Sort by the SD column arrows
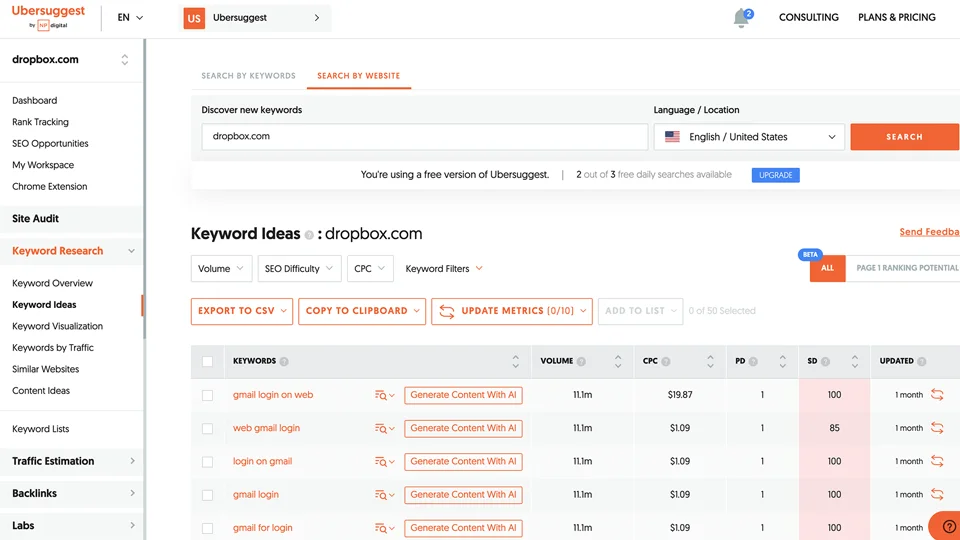 pyautogui.click(x=855, y=361)
